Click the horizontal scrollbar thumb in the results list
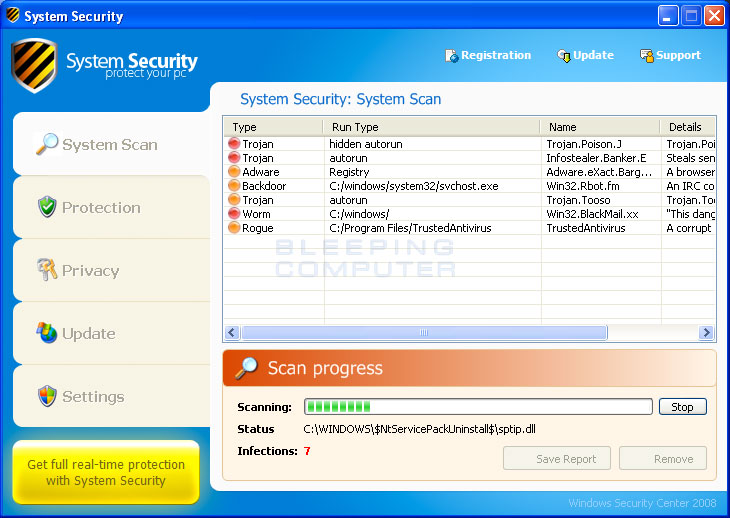Screen dimensions: 730x518 tap(424, 332)
